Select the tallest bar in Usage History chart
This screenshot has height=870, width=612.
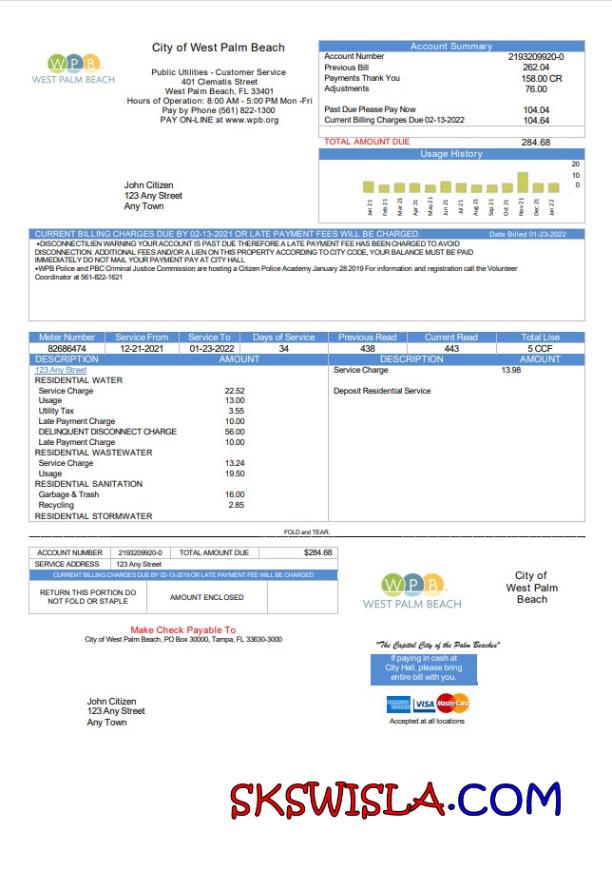click(522, 182)
